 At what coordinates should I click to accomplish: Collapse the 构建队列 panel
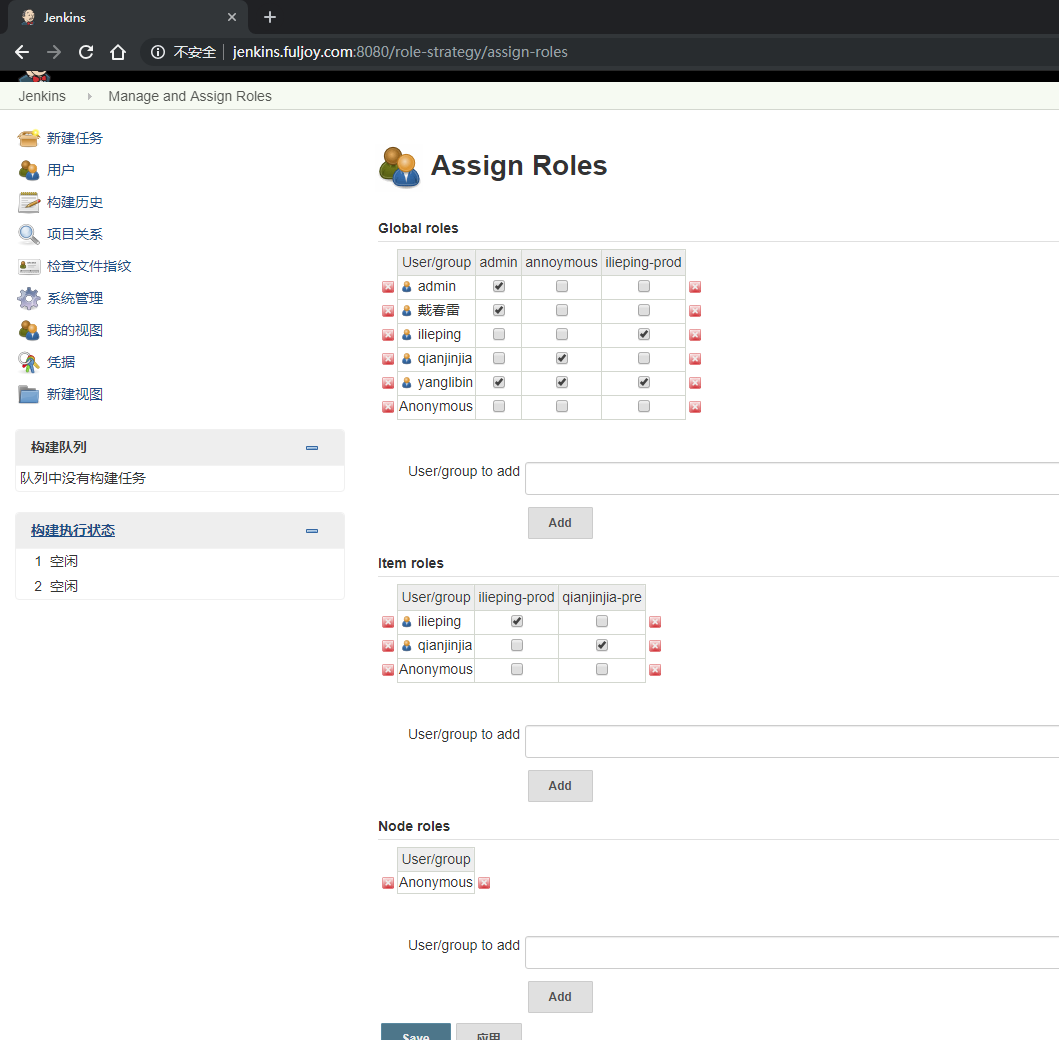click(312, 448)
